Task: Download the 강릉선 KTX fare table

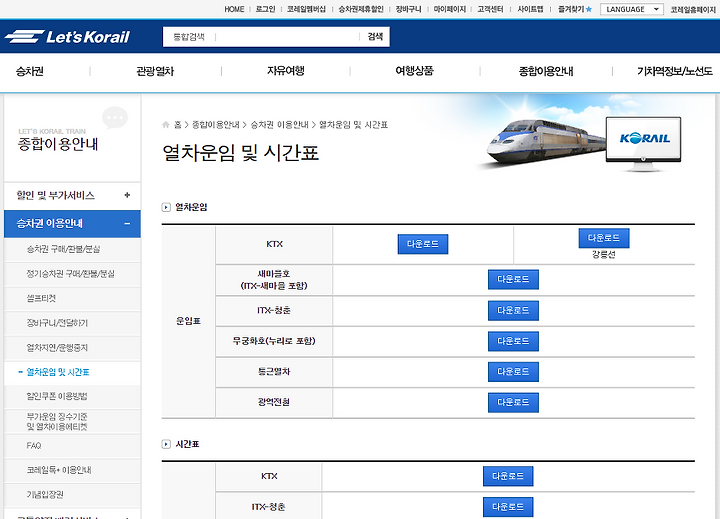Action: point(604,238)
